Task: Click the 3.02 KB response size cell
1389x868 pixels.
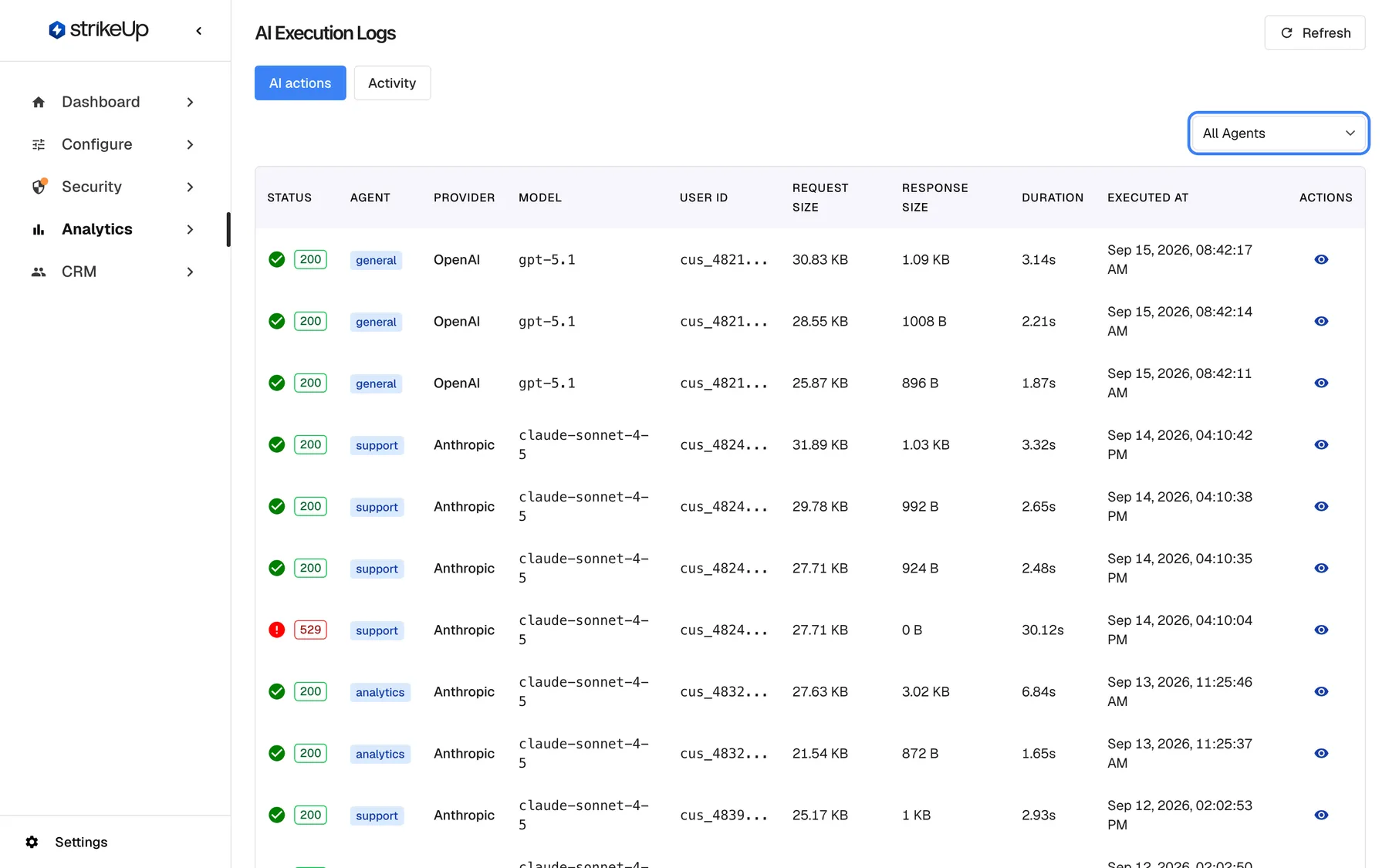Action: (x=925, y=691)
